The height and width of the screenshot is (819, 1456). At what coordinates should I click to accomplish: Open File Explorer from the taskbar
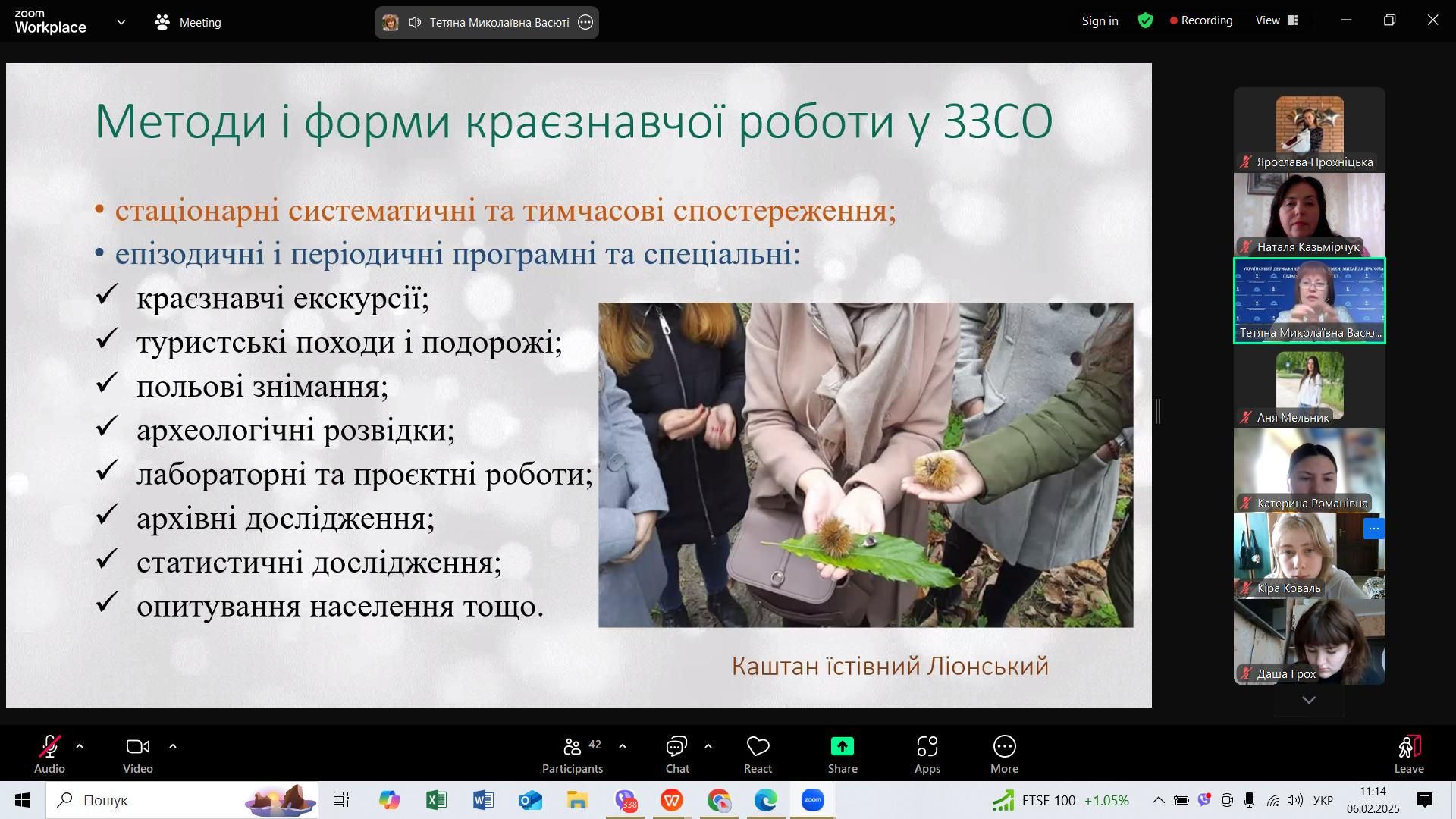point(577,800)
